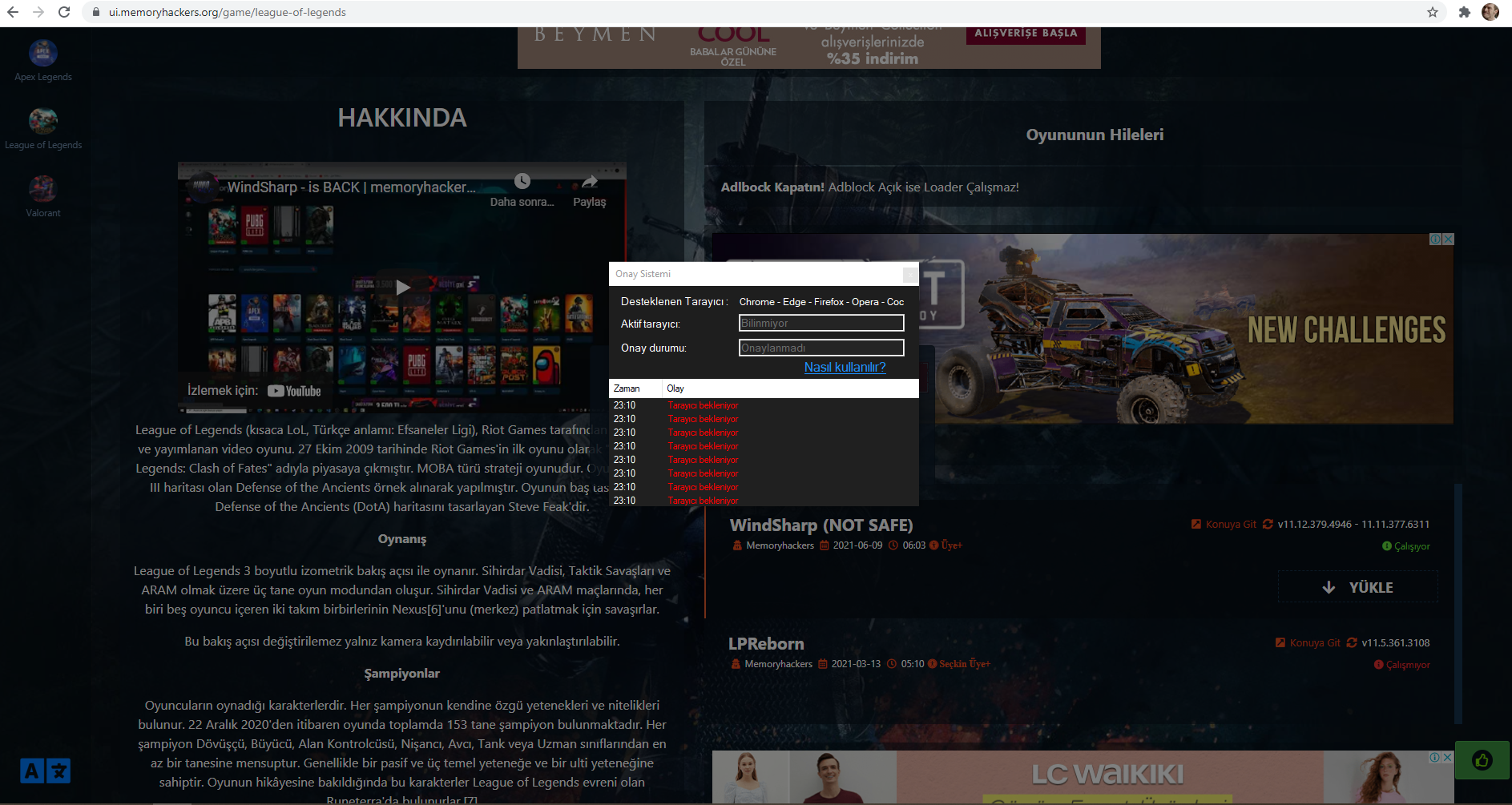This screenshot has width=1512, height=805.
Task: Open the WindSharp video title link
Action: point(351,187)
